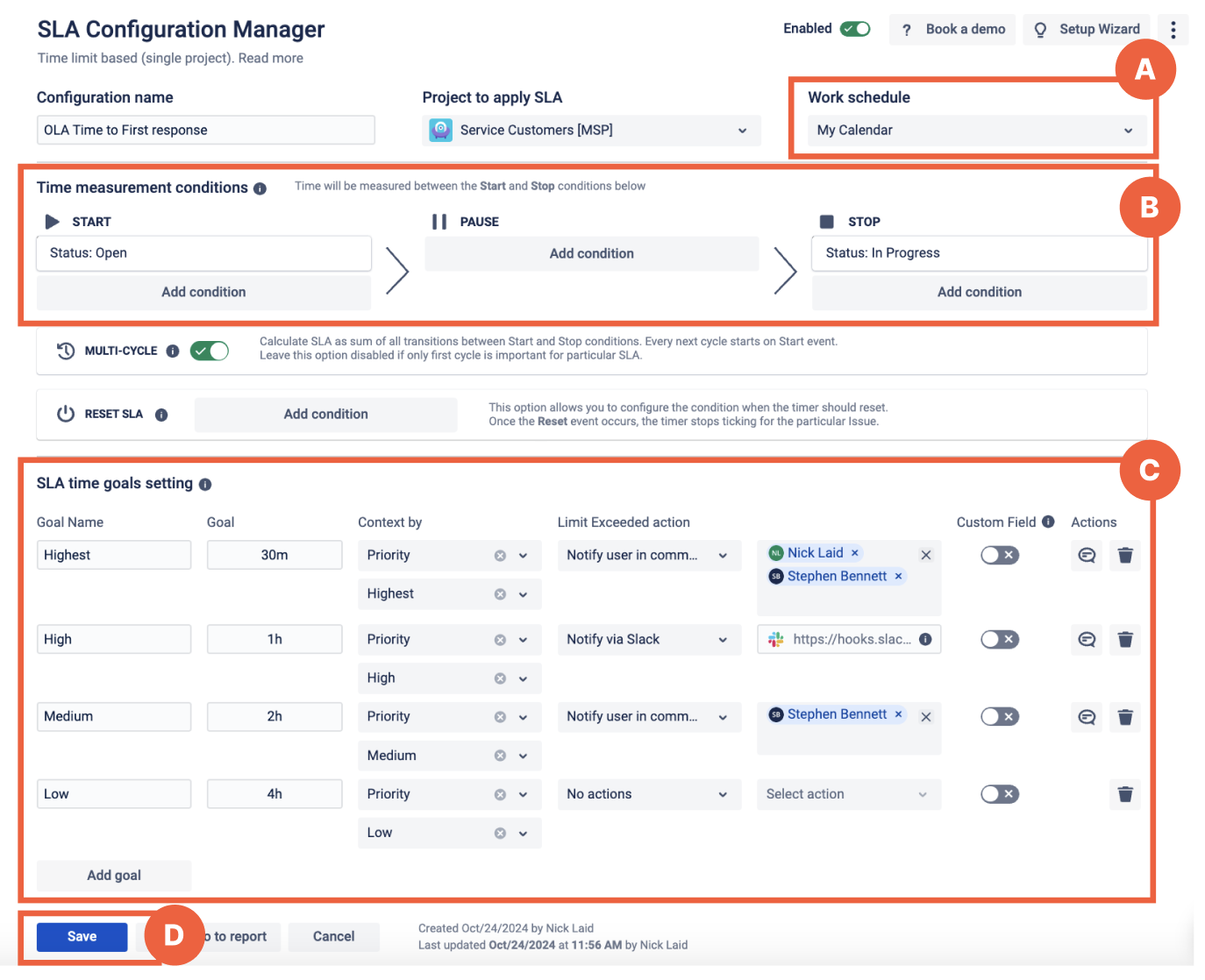Click info icon next to Reset SLA
1205x980 pixels.
point(161,415)
